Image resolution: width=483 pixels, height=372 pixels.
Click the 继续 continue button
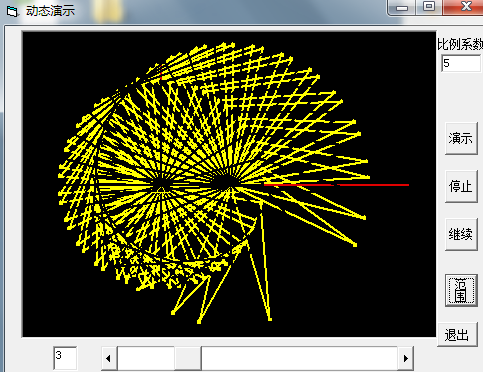[461, 234]
